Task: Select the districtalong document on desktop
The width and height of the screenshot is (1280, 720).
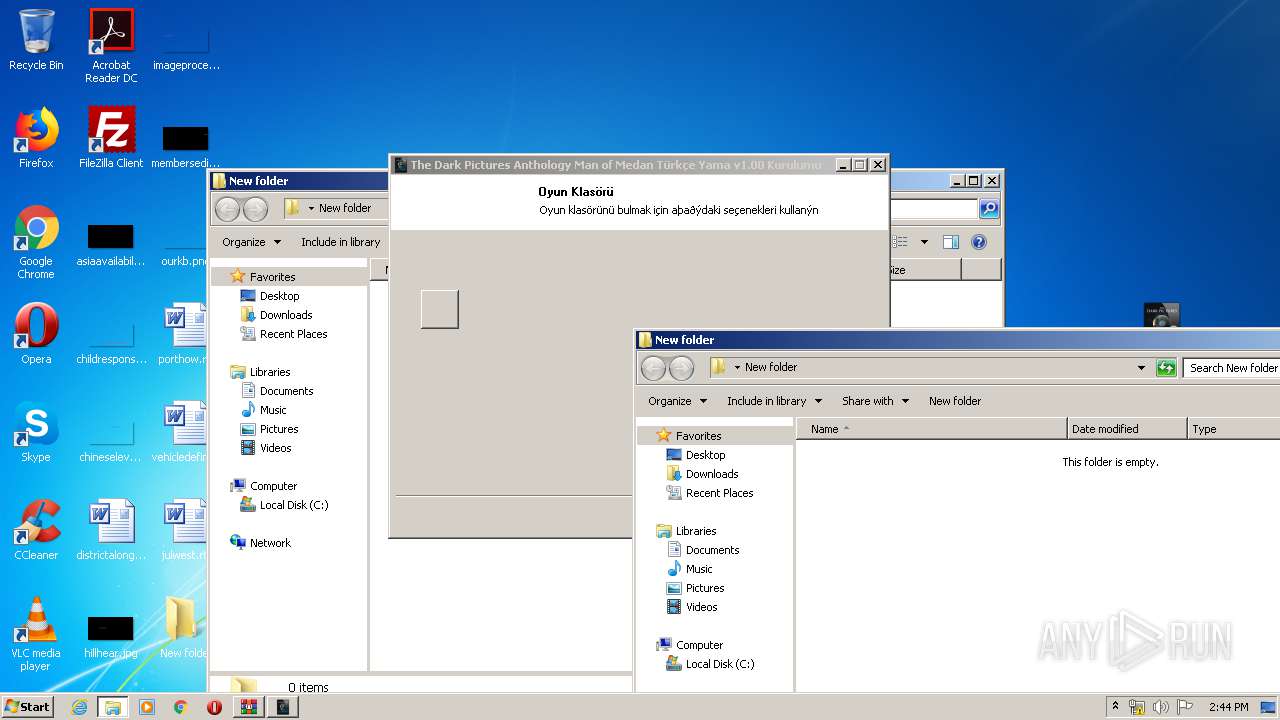Action: click(x=111, y=530)
